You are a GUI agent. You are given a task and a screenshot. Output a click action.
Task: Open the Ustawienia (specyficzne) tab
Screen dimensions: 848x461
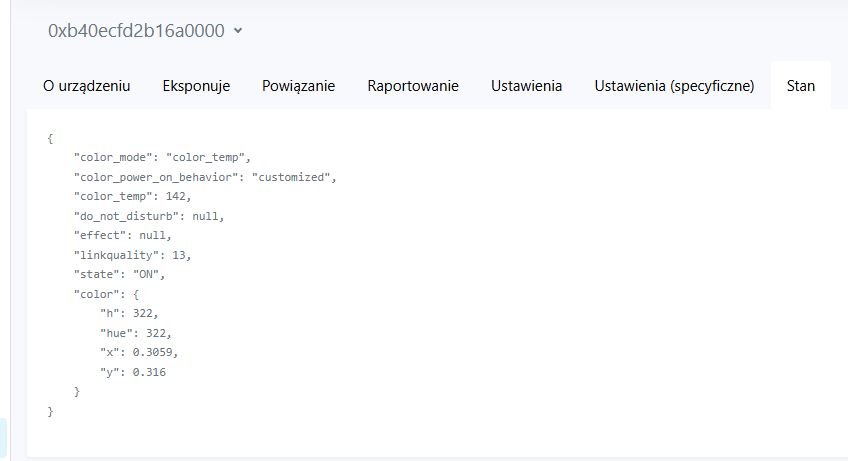point(674,86)
